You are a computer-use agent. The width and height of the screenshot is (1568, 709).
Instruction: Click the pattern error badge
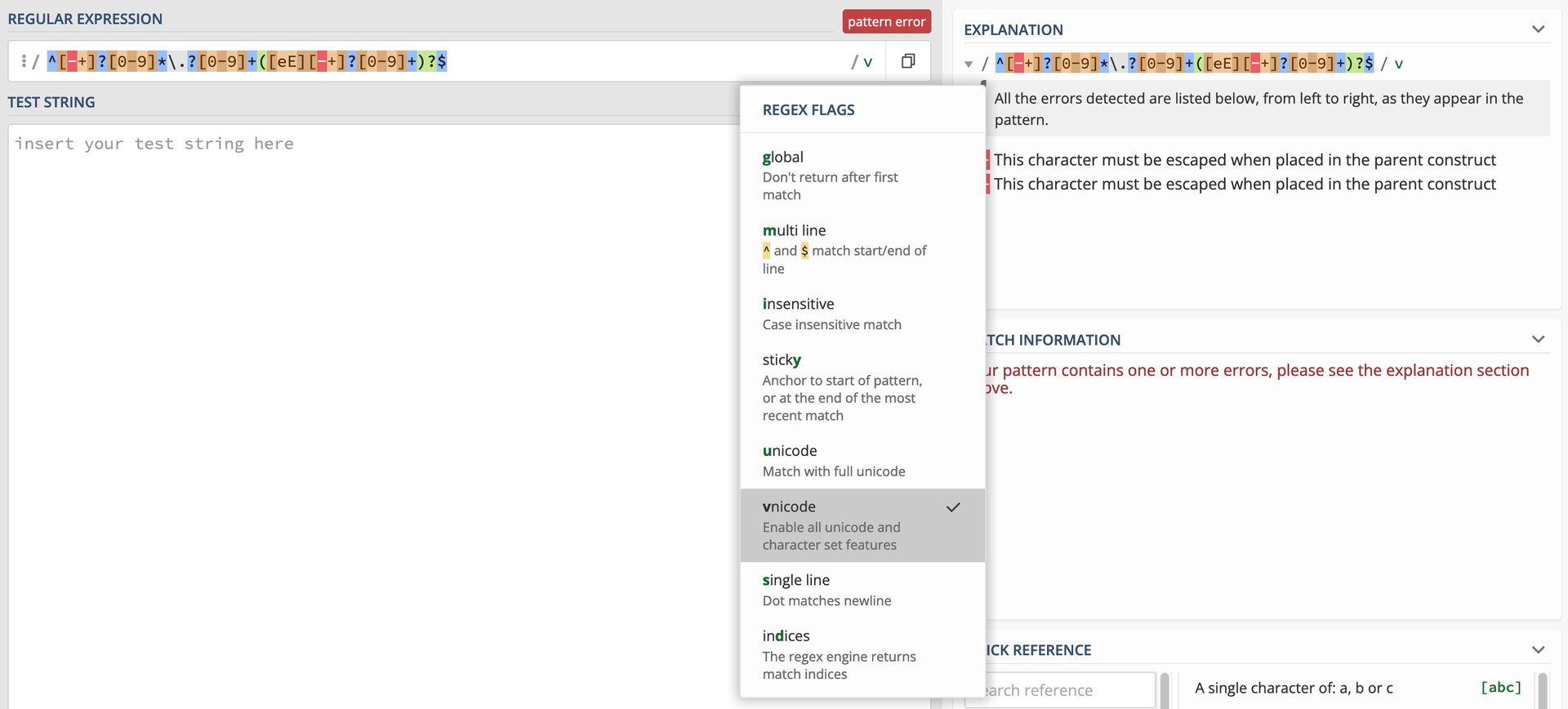[x=886, y=21]
